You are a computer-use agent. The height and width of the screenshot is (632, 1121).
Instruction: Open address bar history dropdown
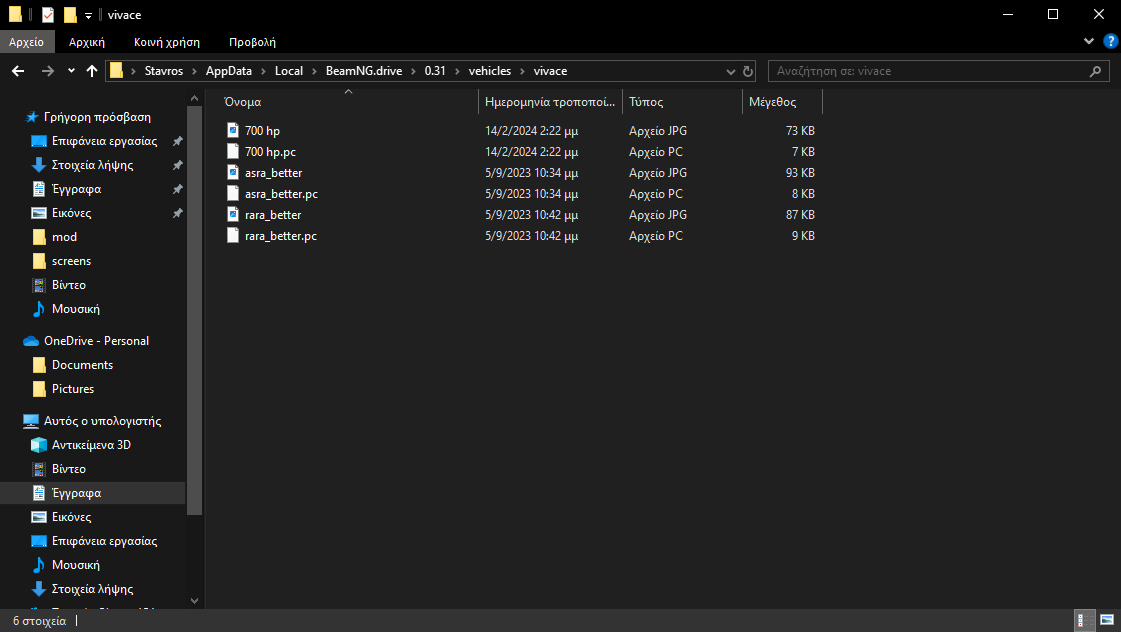click(731, 71)
